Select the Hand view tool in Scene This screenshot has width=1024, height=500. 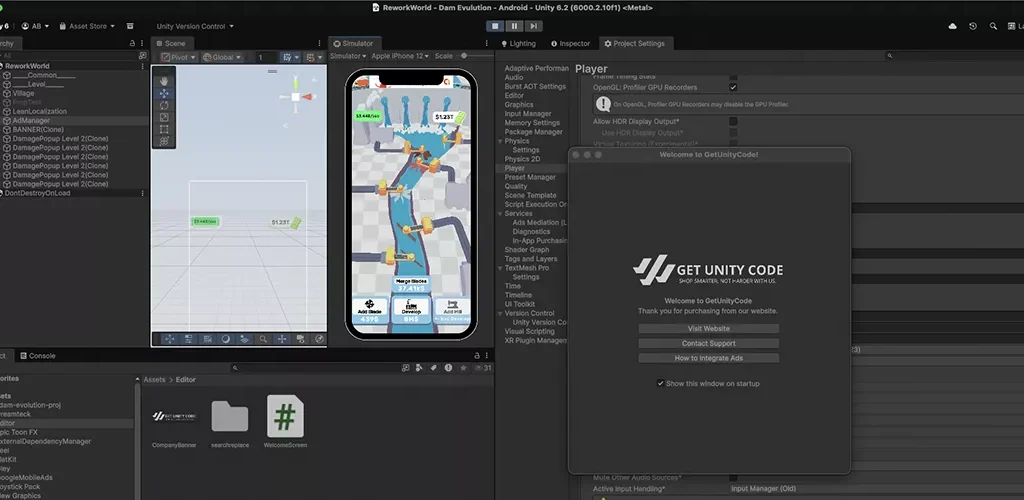(x=164, y=80)
